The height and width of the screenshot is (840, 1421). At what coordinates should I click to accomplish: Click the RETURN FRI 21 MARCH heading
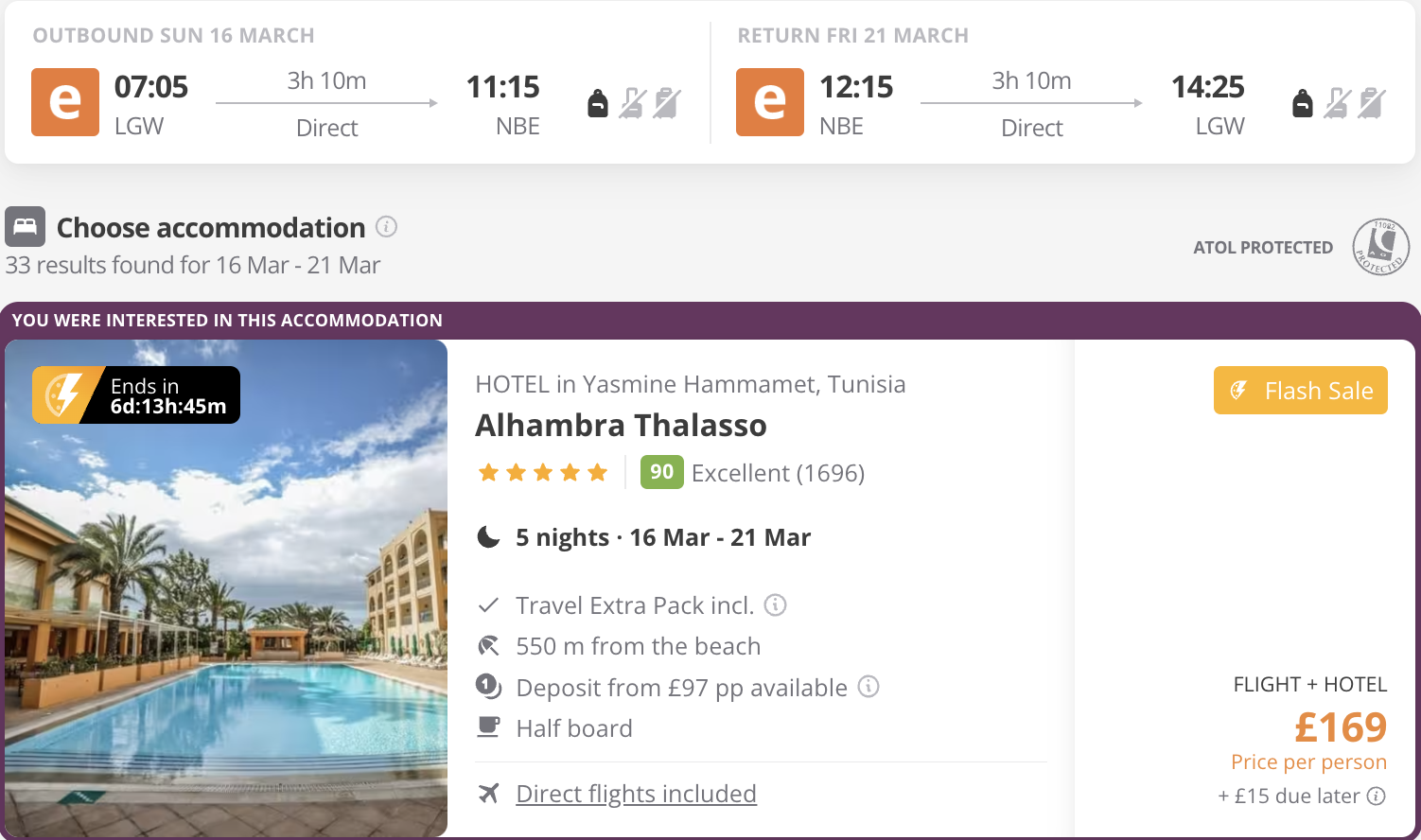point(853,36)
